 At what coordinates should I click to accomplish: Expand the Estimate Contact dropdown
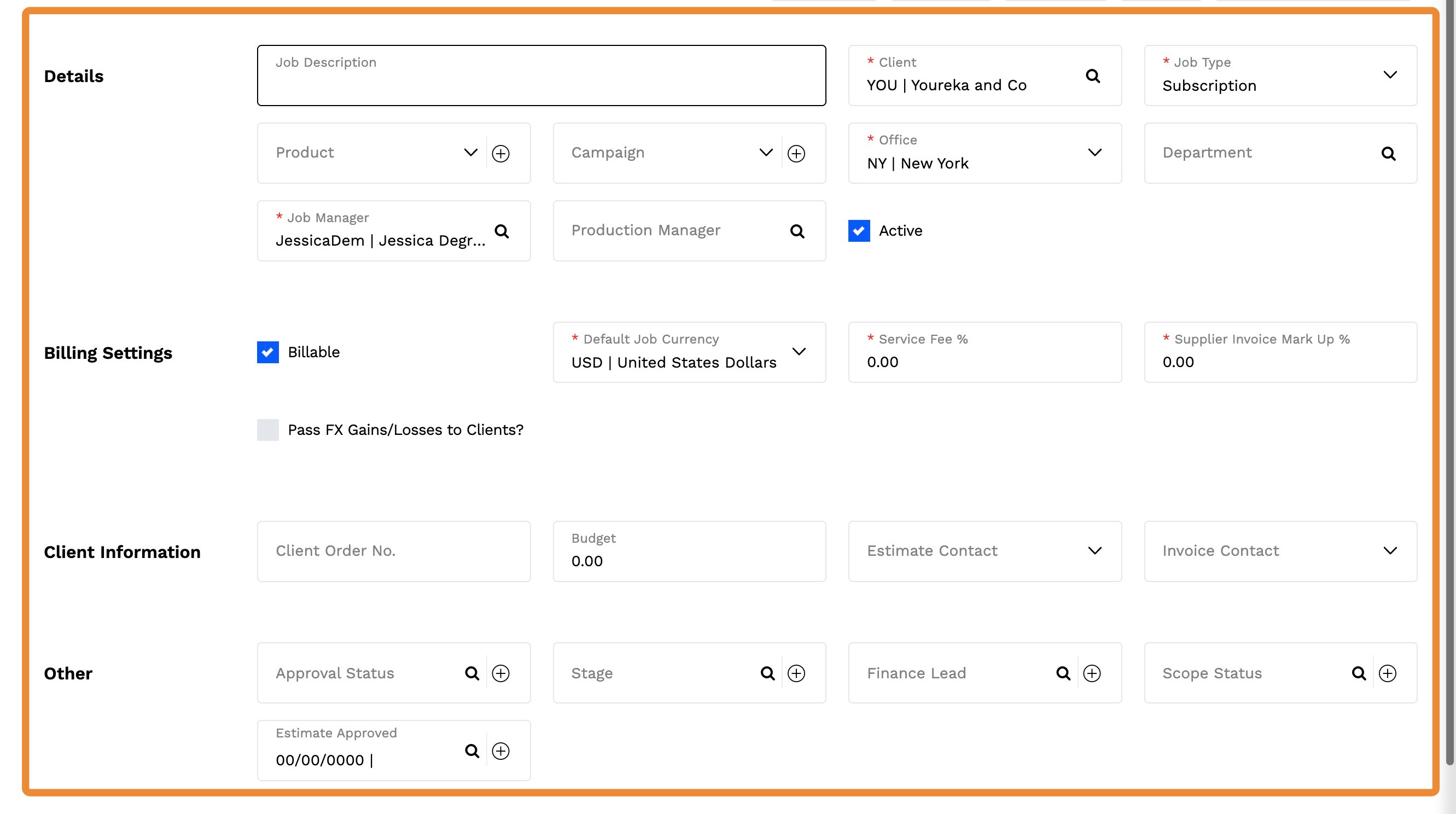(x=1094, y=550)
